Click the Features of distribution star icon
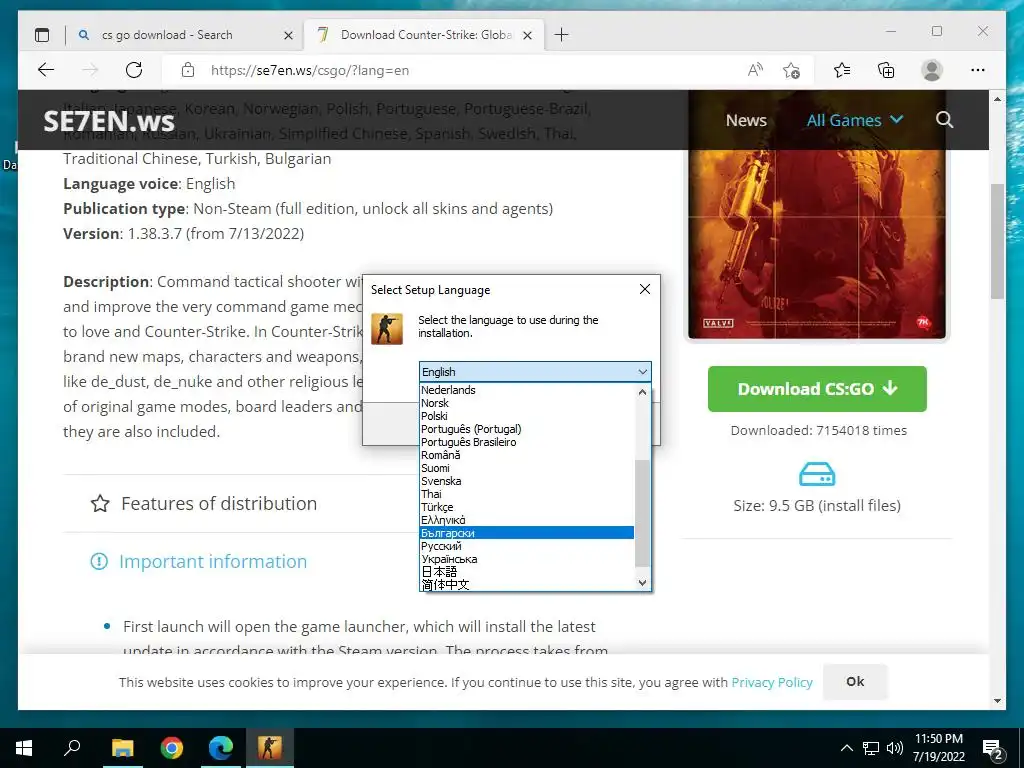The height and width of the screenshot is (768, 1024). pos(100,504)
